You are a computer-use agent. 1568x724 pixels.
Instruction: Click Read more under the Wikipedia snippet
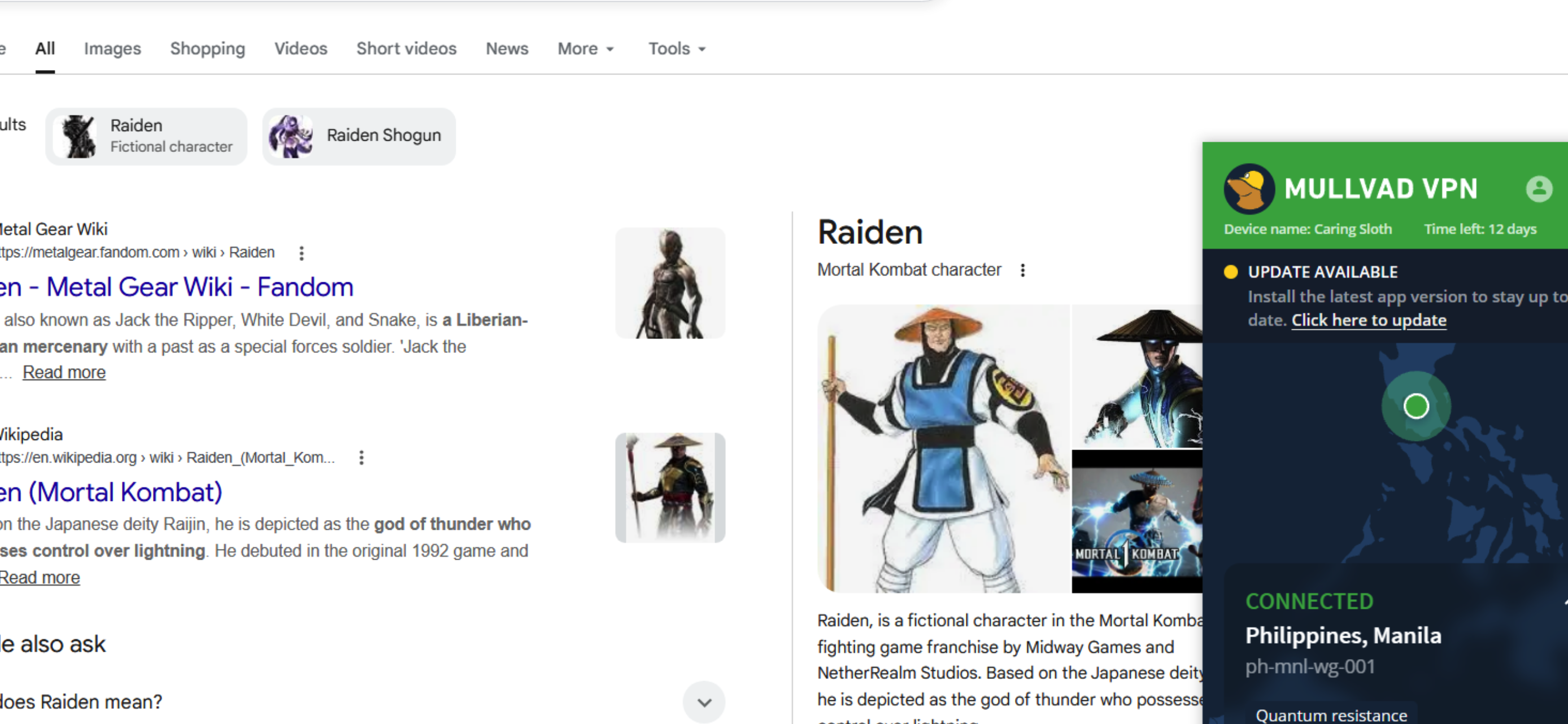tap(40, 577)
